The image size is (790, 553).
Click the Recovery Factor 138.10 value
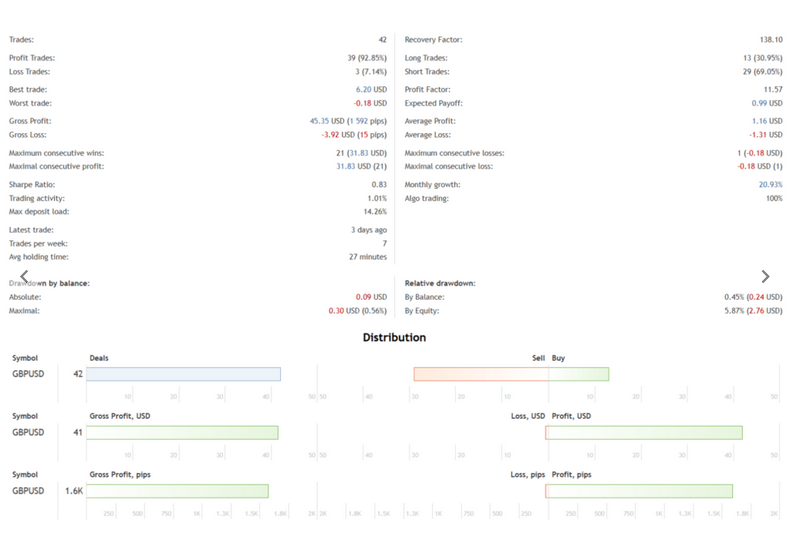[771, 39]
